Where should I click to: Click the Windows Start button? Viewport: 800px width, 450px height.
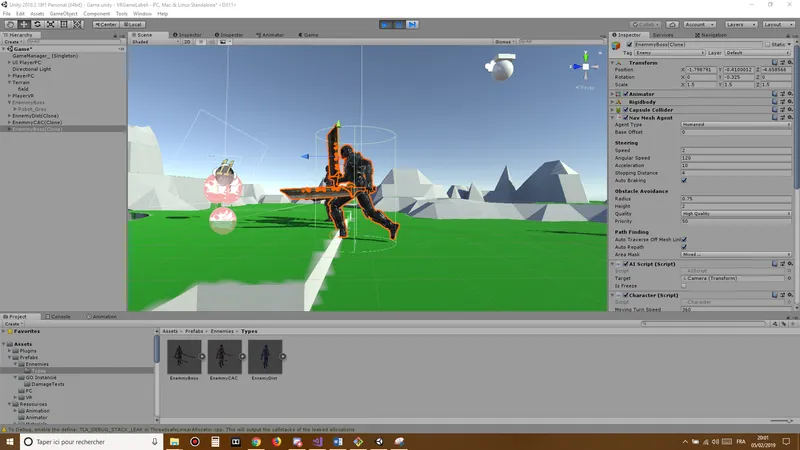(10, 442)
